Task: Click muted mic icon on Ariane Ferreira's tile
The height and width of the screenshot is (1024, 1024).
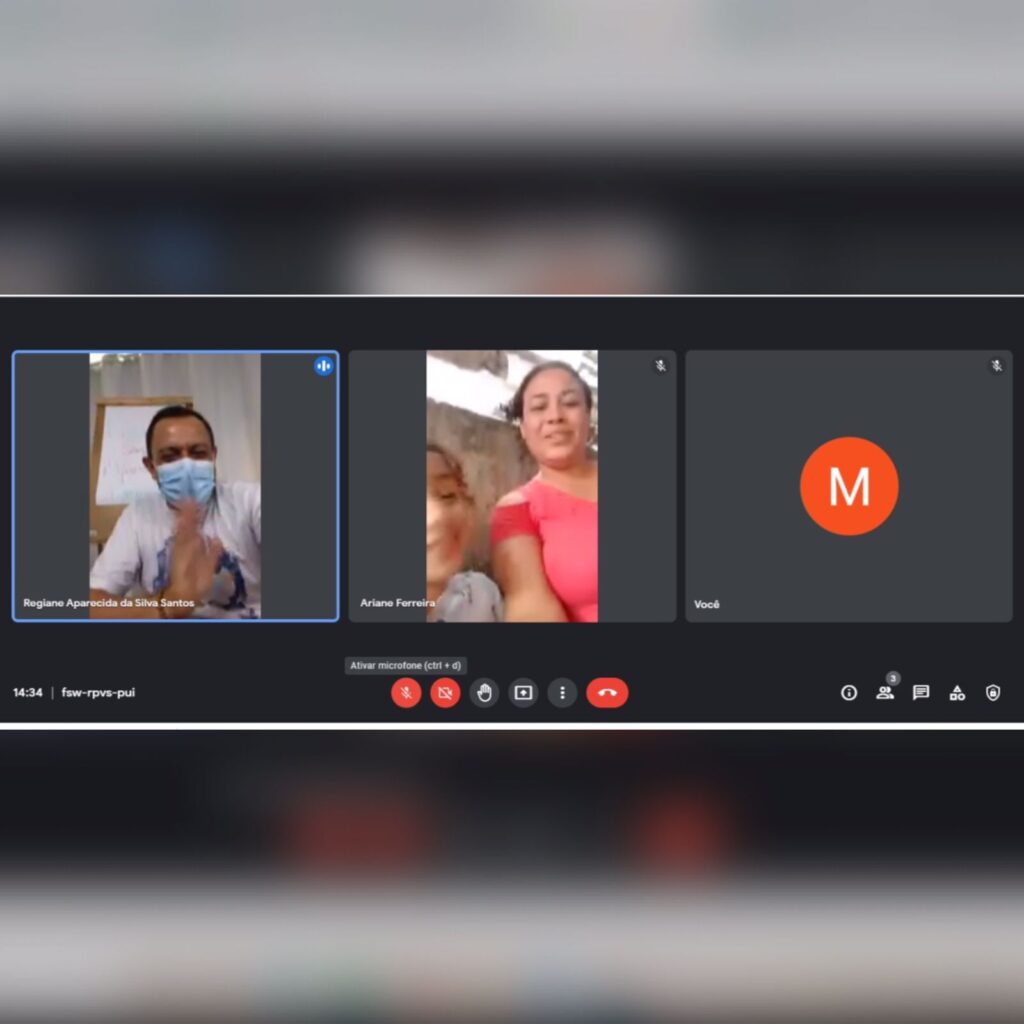Action: tap(660, 366)
